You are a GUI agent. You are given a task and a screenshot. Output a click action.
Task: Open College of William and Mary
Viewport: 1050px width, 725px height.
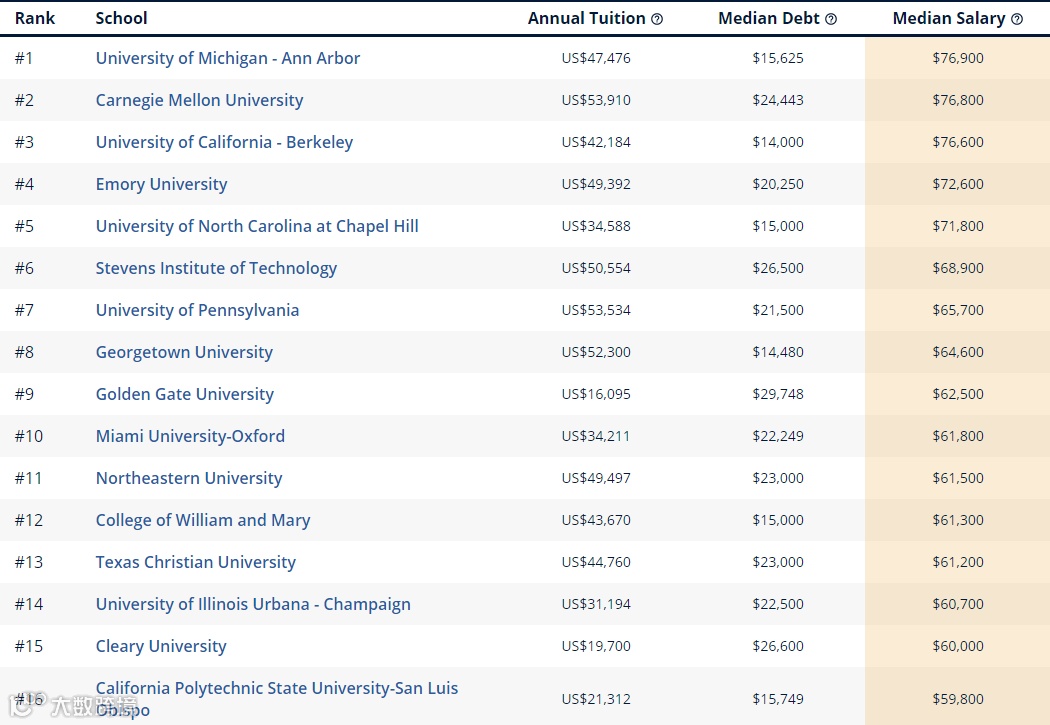pos(203,520)
